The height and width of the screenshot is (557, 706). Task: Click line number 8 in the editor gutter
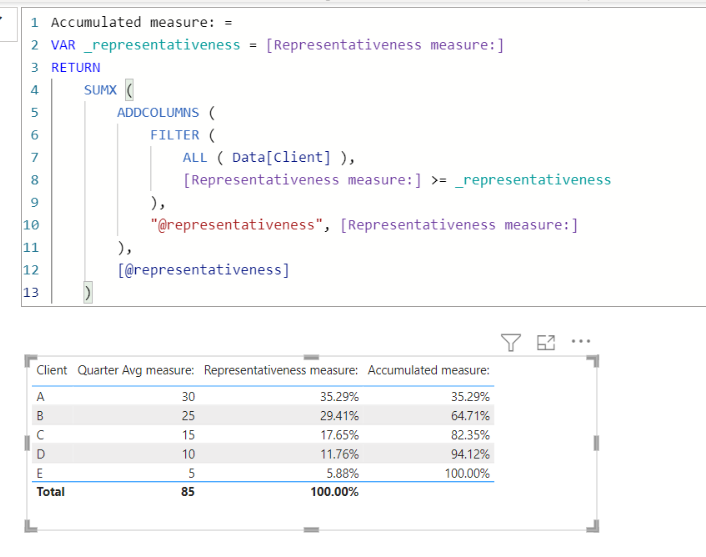click(x=34, y=180)
